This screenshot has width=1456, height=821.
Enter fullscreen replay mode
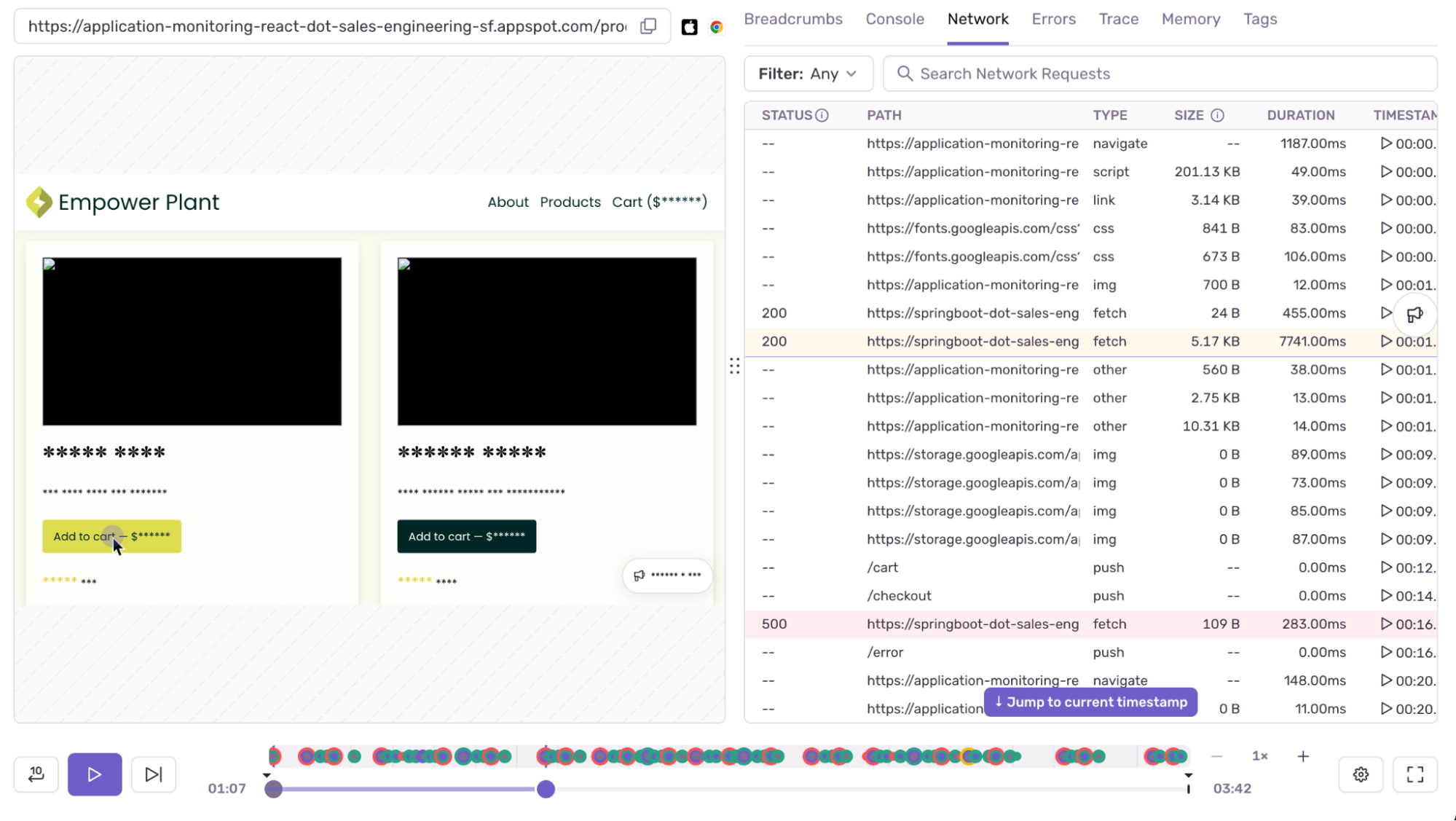[x=1414, y=774]
